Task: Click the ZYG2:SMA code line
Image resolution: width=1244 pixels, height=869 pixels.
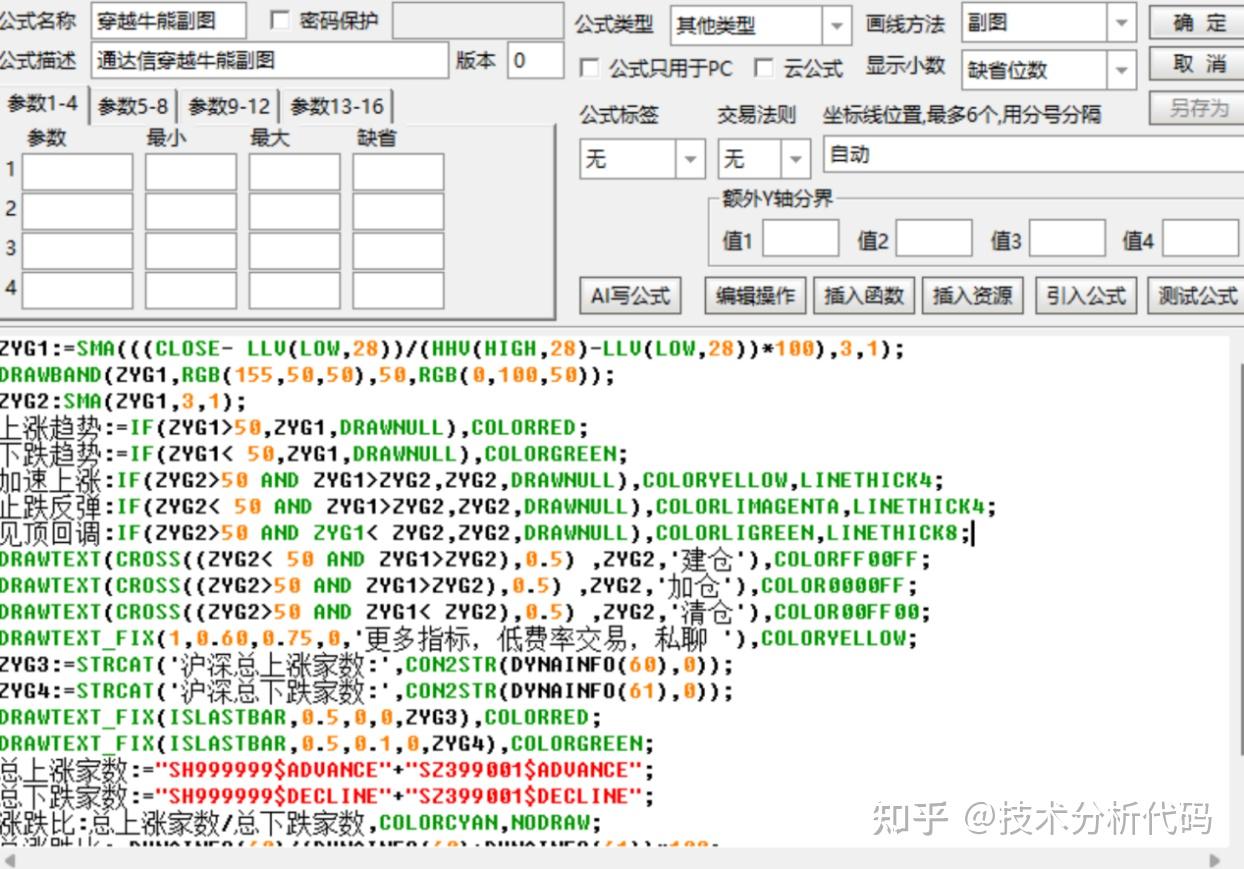Action: (123, 401)
